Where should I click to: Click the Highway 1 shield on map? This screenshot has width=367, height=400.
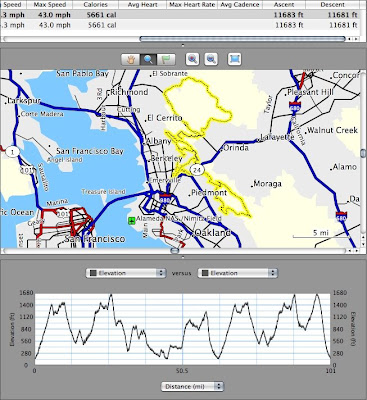pyautogui.click(x=13, y=153)
